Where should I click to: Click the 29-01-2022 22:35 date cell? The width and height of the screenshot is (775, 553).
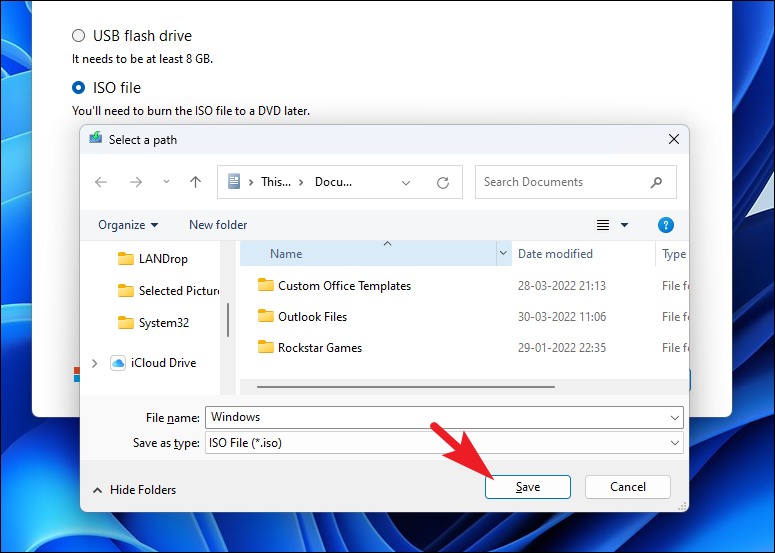click(562, 348)
